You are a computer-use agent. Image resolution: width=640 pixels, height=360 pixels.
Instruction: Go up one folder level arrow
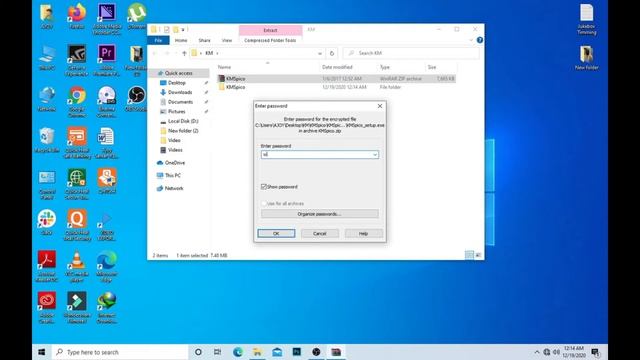(184, 53)
